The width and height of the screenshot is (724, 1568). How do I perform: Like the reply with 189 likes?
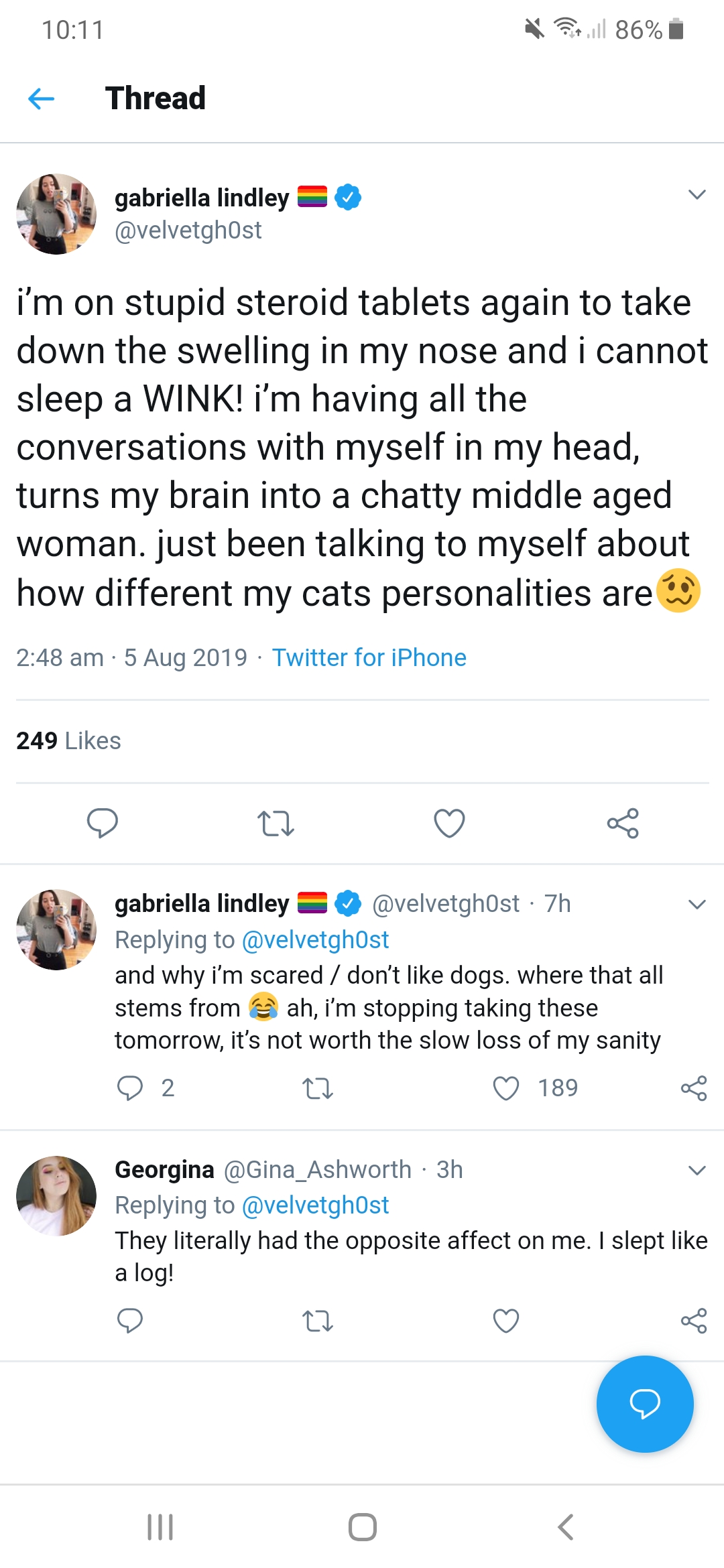505,1089
